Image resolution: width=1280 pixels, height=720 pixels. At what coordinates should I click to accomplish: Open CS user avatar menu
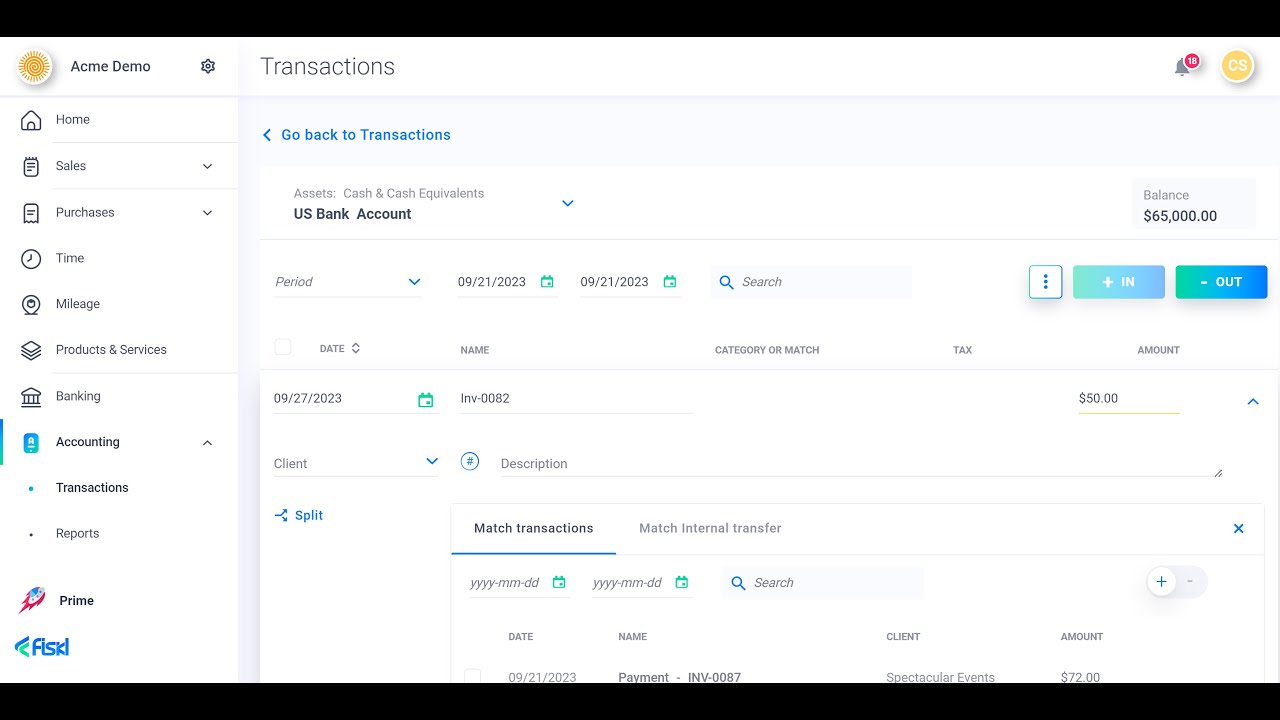click(x=1237, y=66)
